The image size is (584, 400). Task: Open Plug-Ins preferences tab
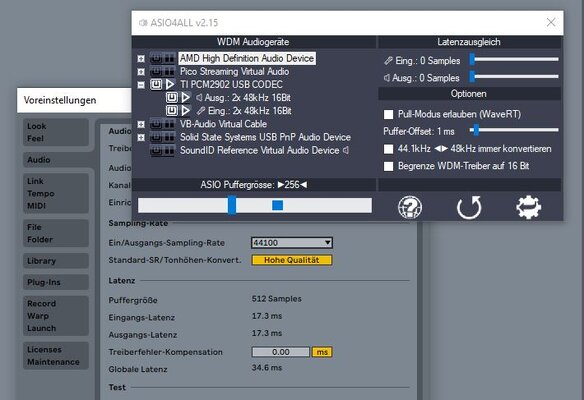[x=56, y=282]
